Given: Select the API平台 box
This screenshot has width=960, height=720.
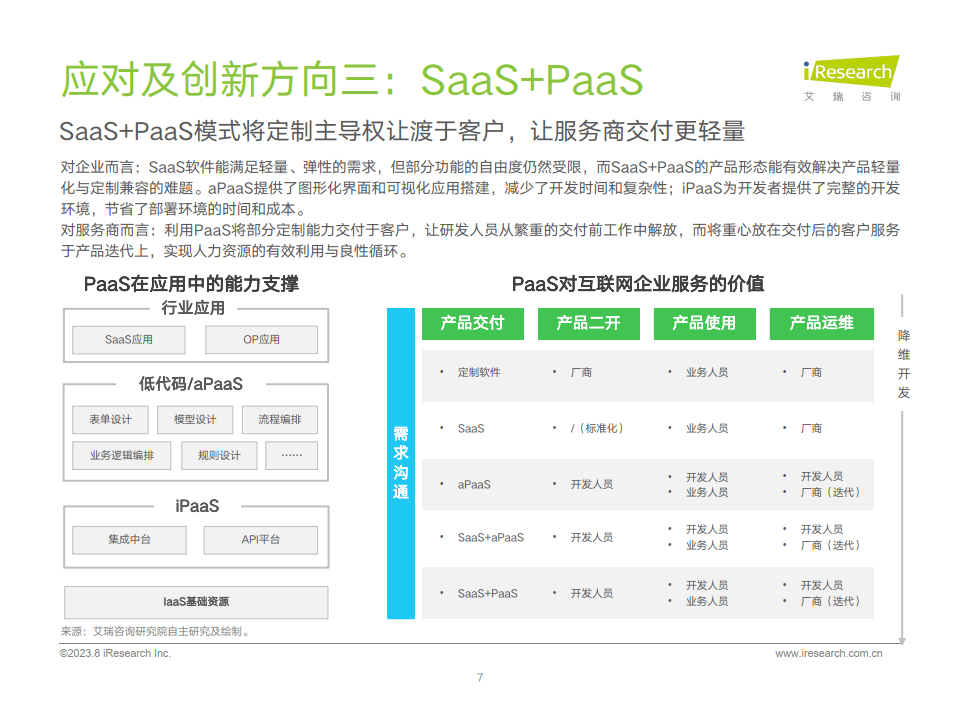Looking at the screenshot, I should (x=261, y=540).
